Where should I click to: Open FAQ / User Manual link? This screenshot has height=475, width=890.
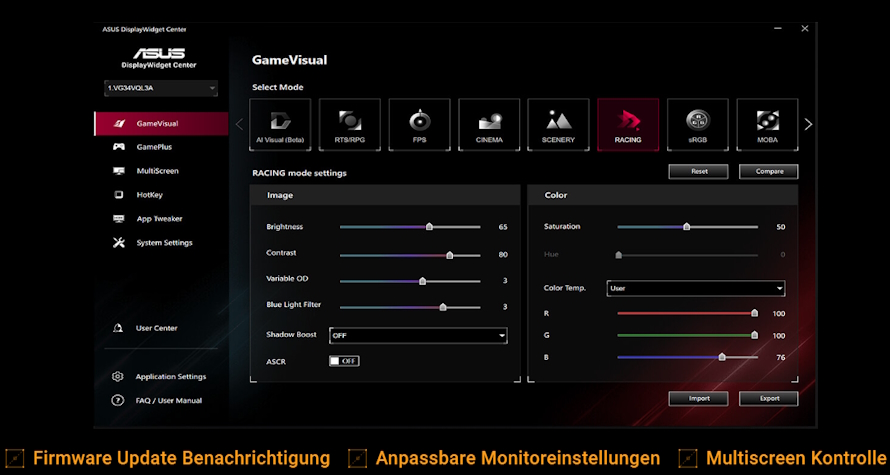169,401
